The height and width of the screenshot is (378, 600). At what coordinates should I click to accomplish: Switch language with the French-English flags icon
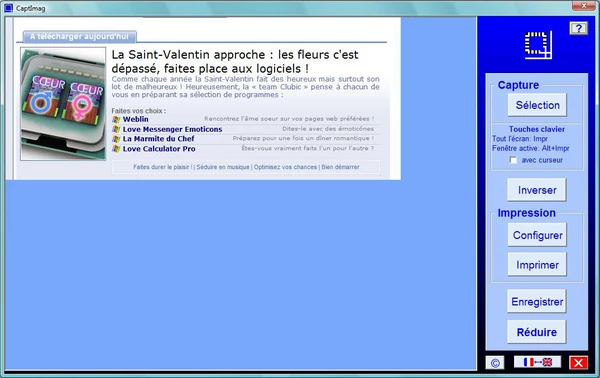click(x=538, y=362)
